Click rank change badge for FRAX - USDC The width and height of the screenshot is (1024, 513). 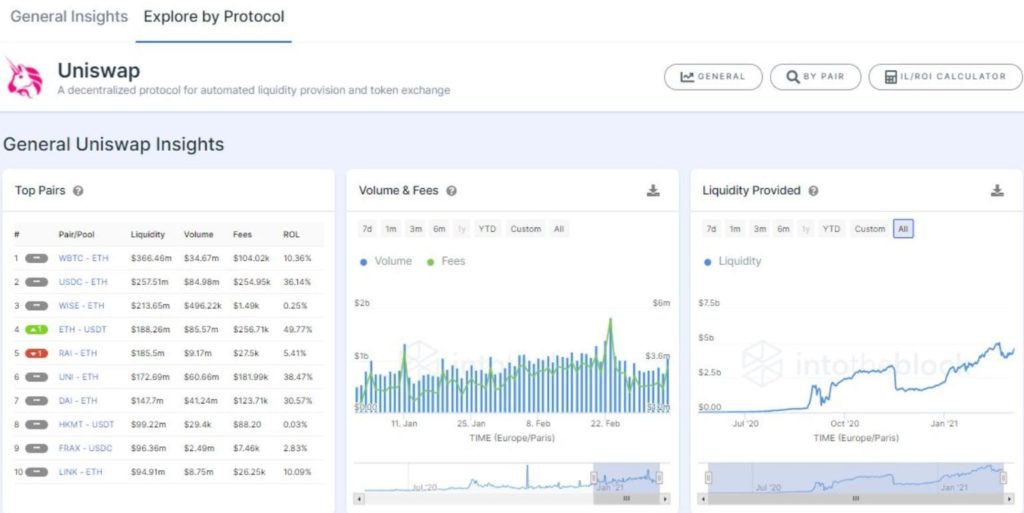click(37, 448)
